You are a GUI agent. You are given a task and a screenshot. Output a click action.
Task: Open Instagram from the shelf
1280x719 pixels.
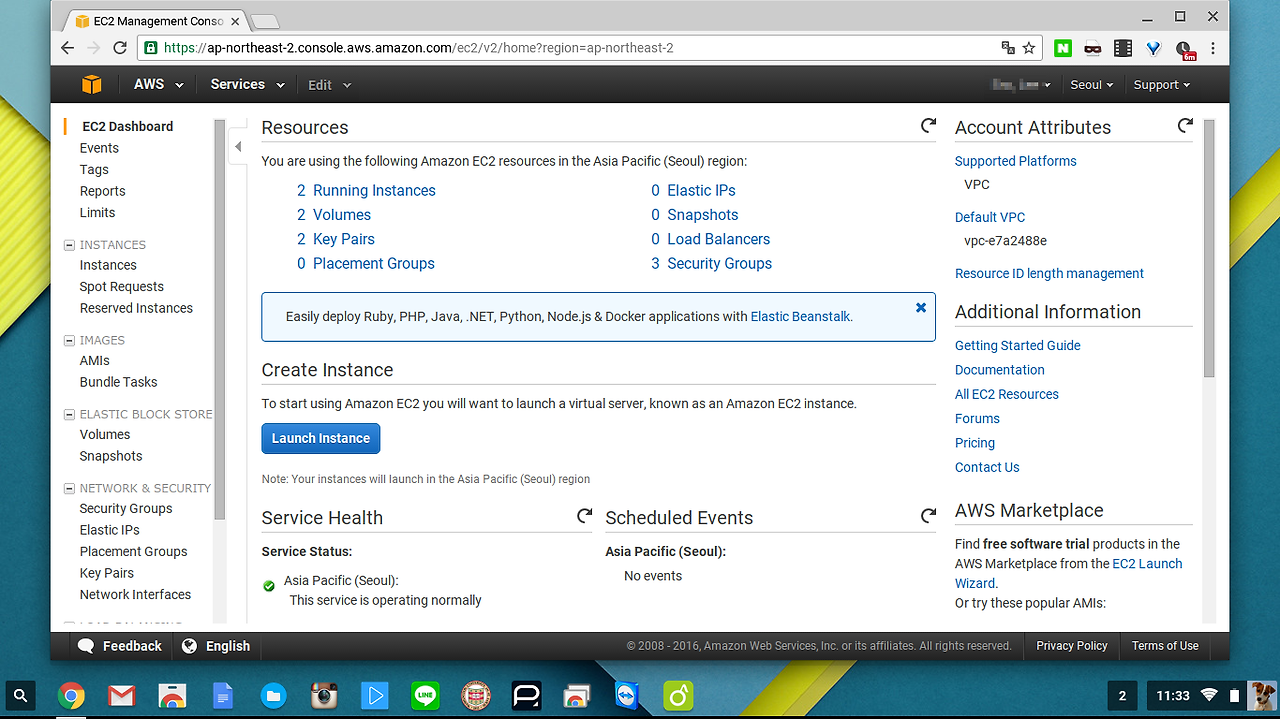(x=324, y=696)
